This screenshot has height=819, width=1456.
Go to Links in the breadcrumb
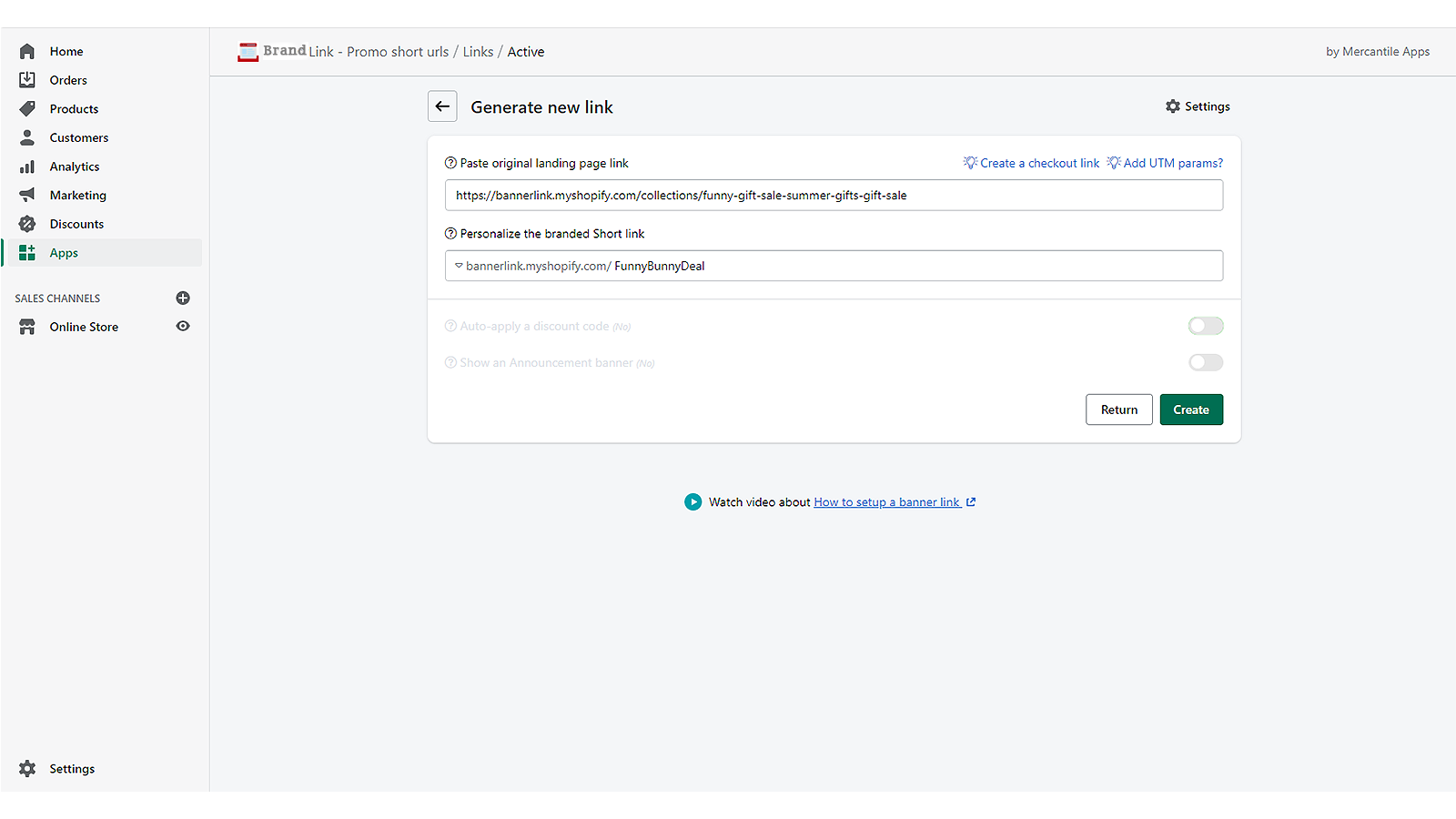click(478, 52)
